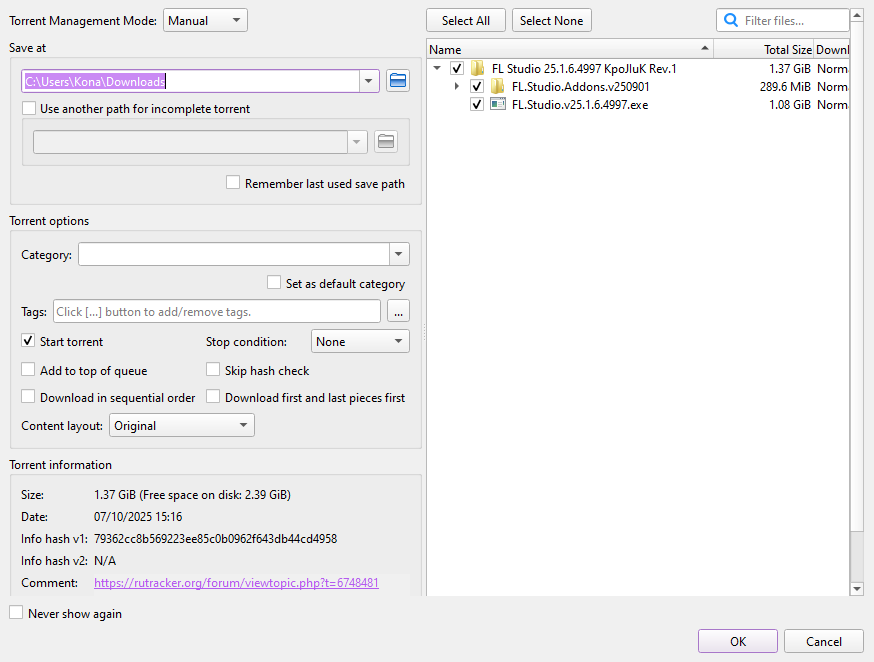Open the rutracker.org comment link

(x=236, y=583)
